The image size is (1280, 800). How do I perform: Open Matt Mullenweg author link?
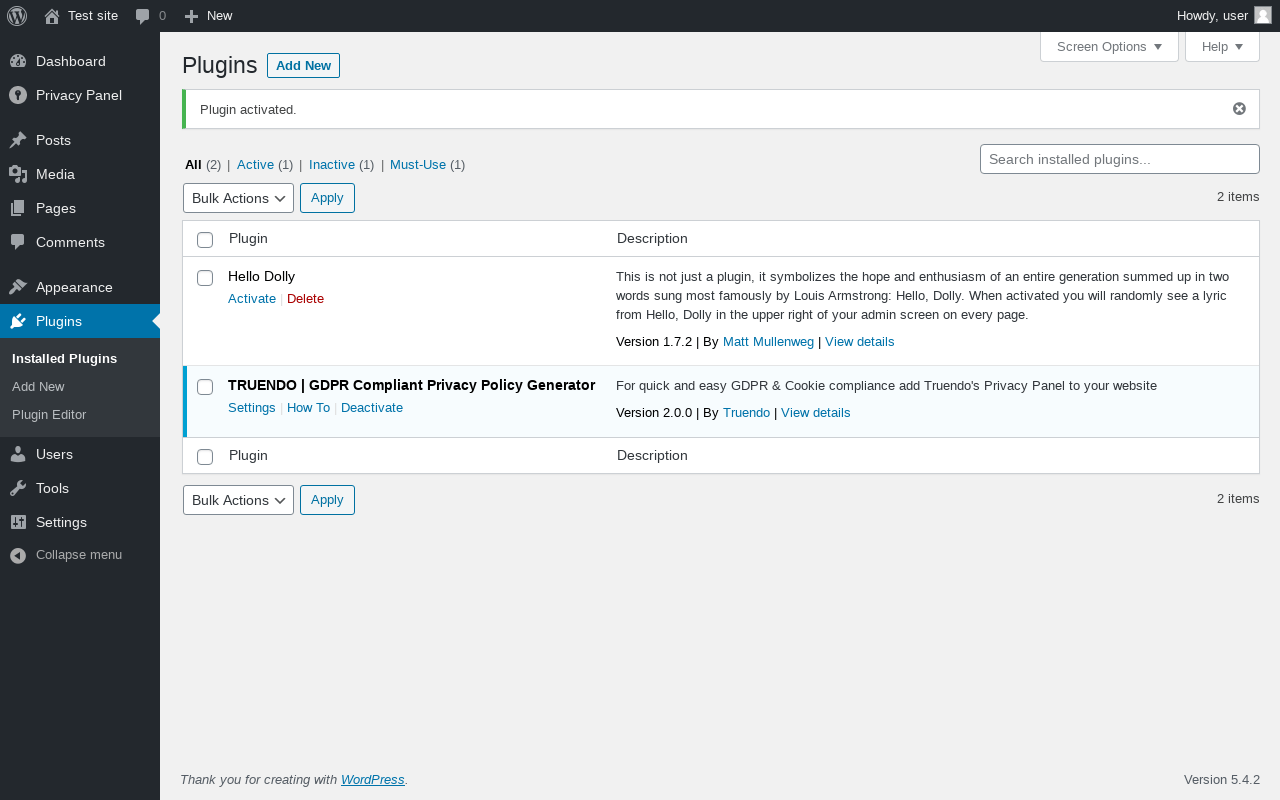click(768, 341)
